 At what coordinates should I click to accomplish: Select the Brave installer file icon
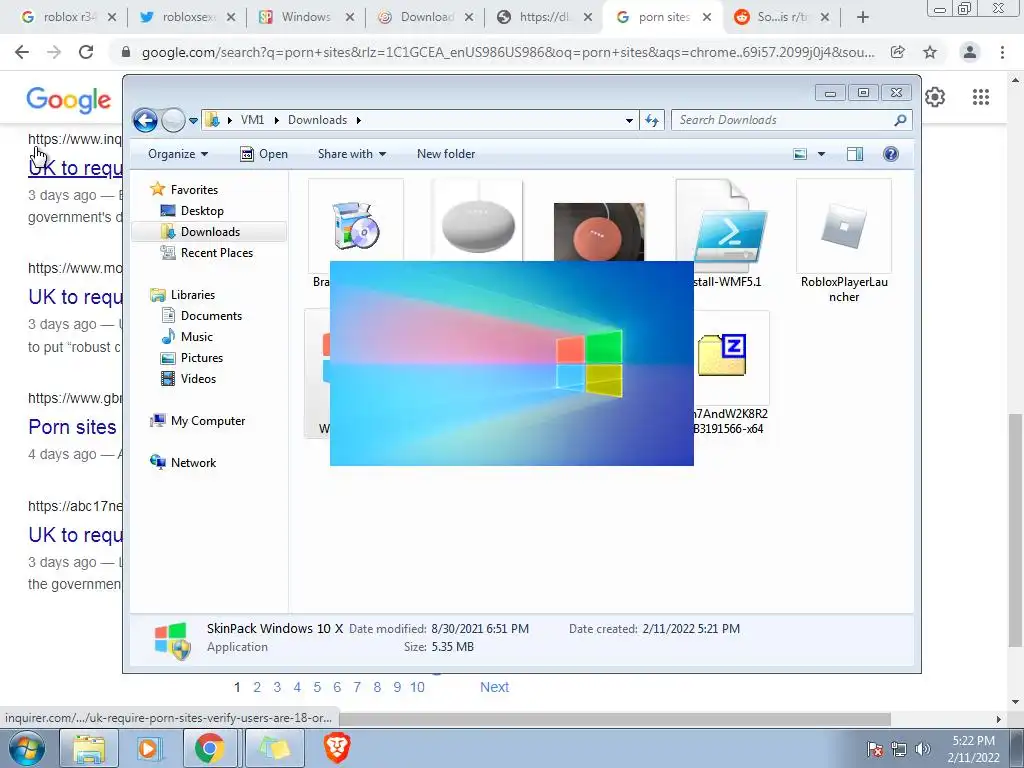[355, 225]
